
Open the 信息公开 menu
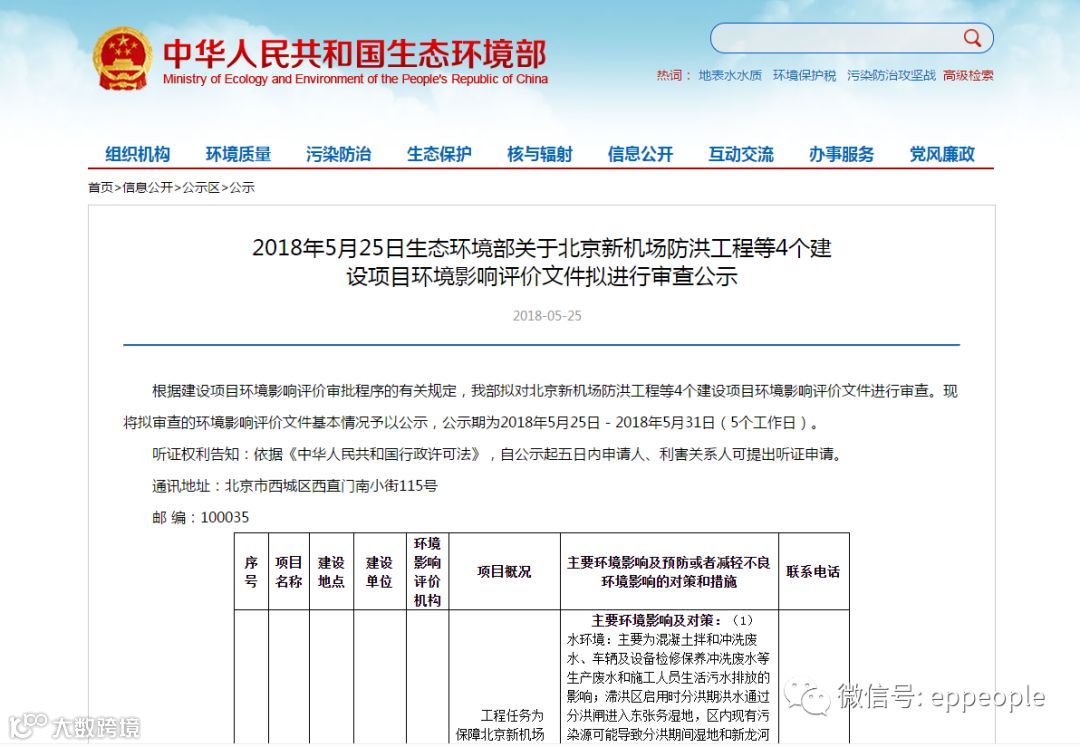(641, 154)
